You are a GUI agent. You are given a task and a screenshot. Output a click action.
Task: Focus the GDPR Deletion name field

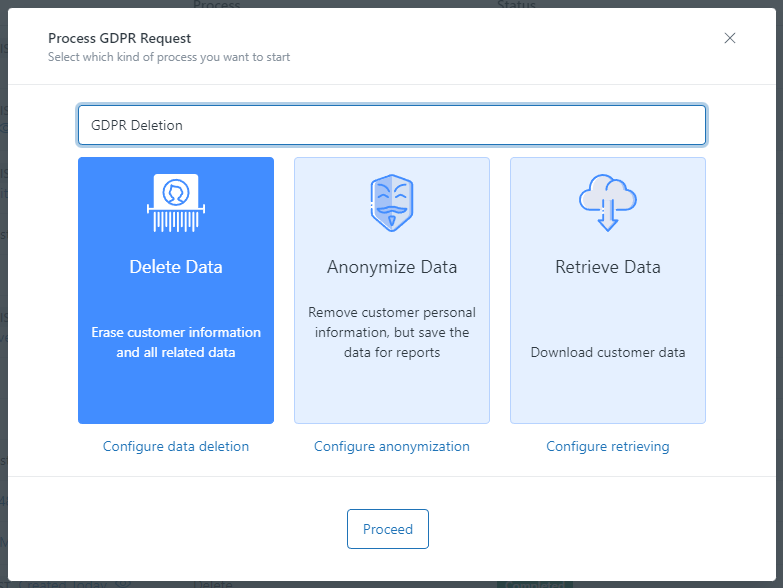click(x=392, y=125)
